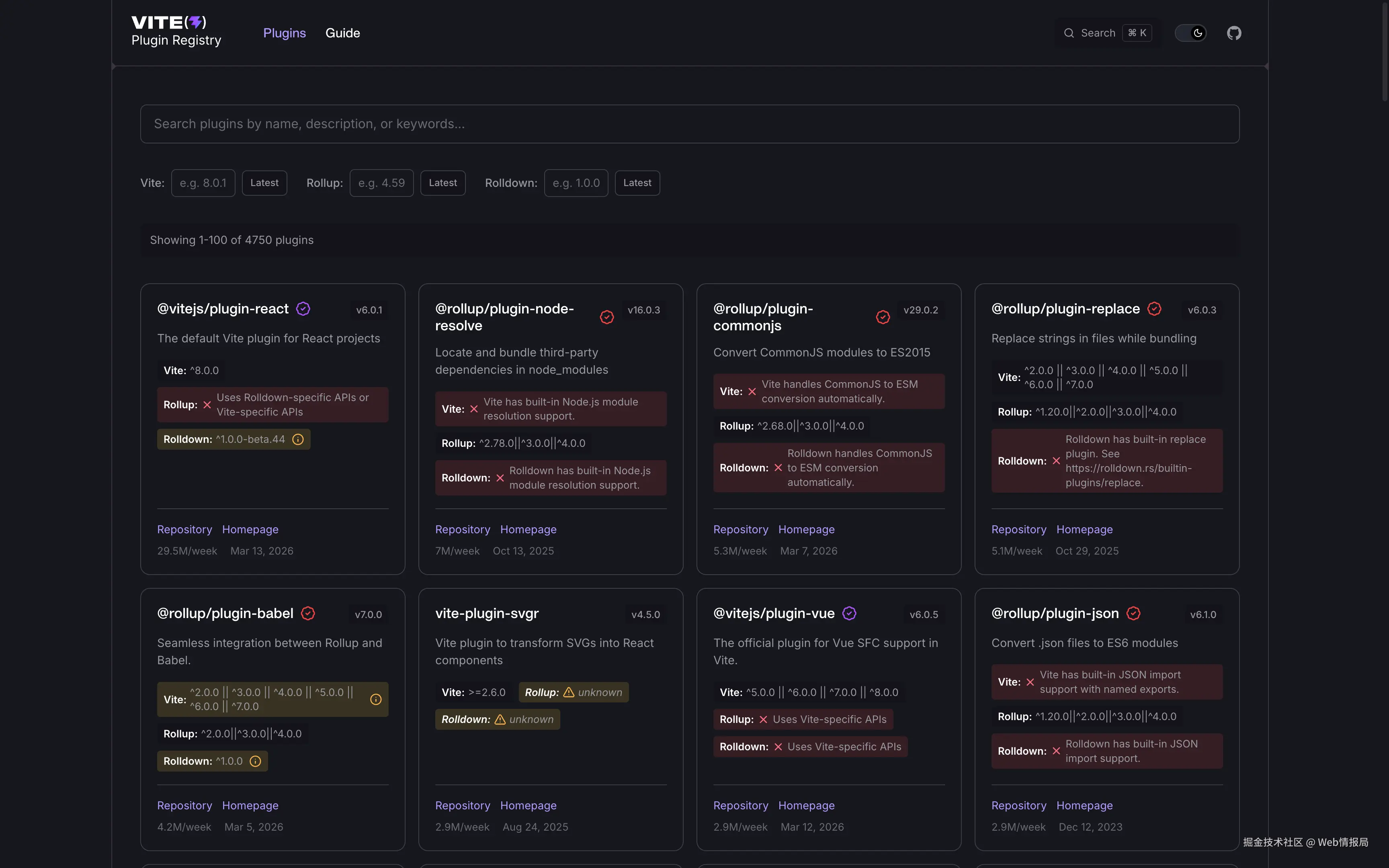Image resolution: width=1389 pixels, height=868 pixels.
Task: Click verified badge next to @vitejs/plugin-react
Action: pyautogui.click(x=303, y=309)
